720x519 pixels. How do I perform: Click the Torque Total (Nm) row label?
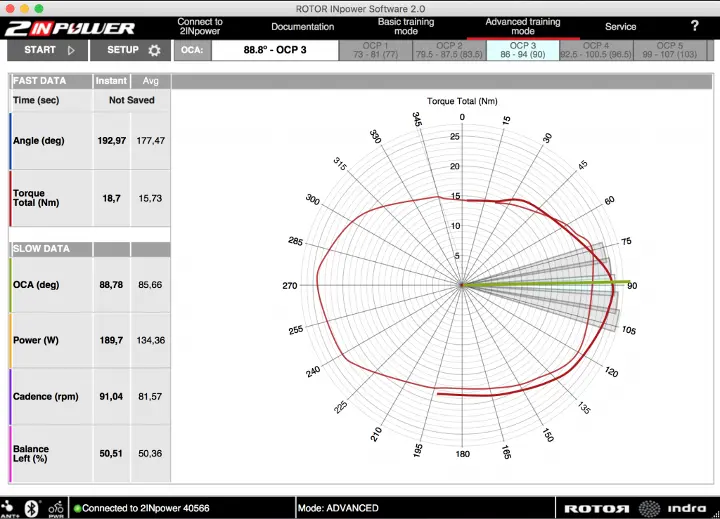(36, 198)
